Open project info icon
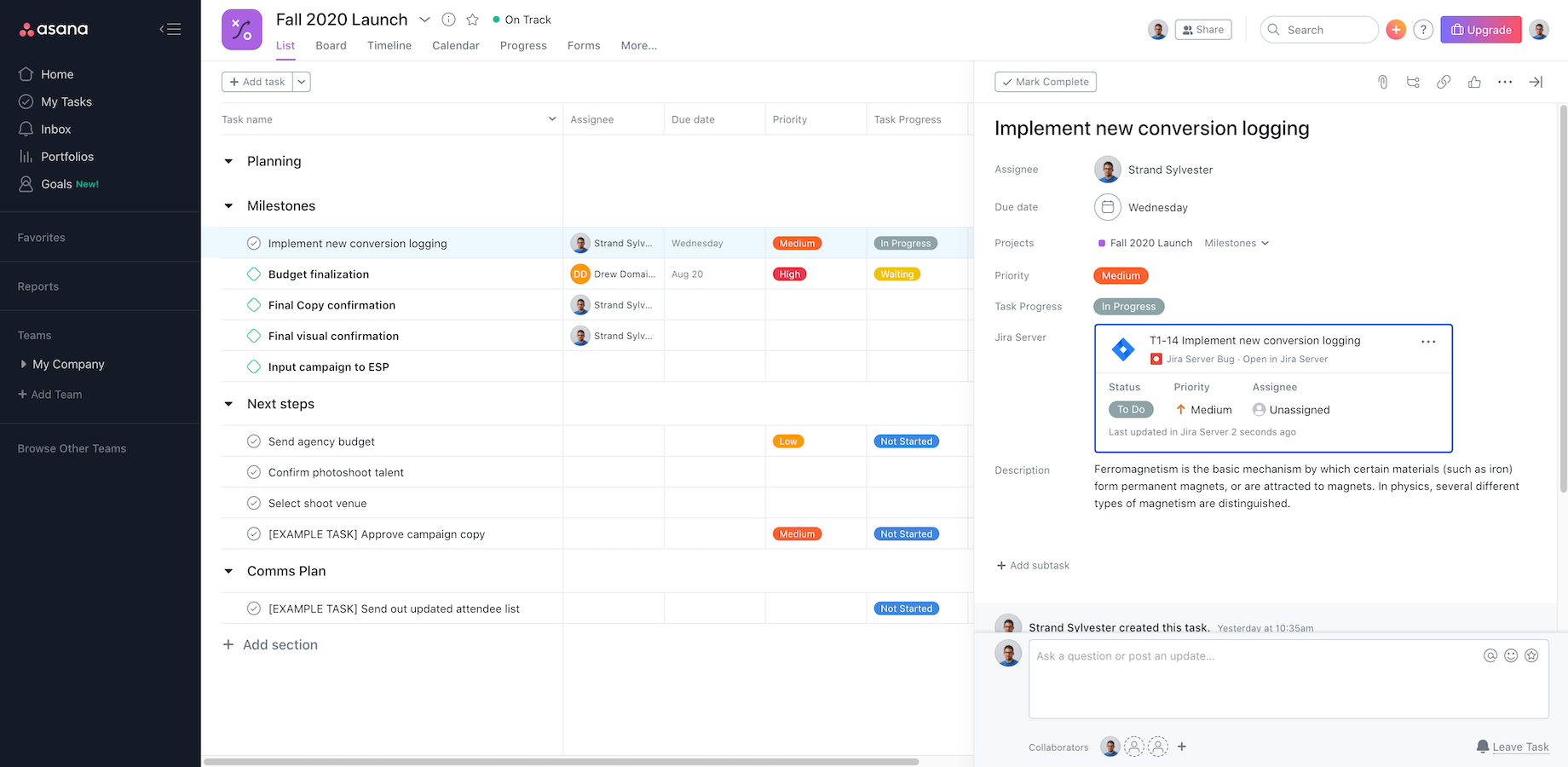 click(x=449, y=20)
